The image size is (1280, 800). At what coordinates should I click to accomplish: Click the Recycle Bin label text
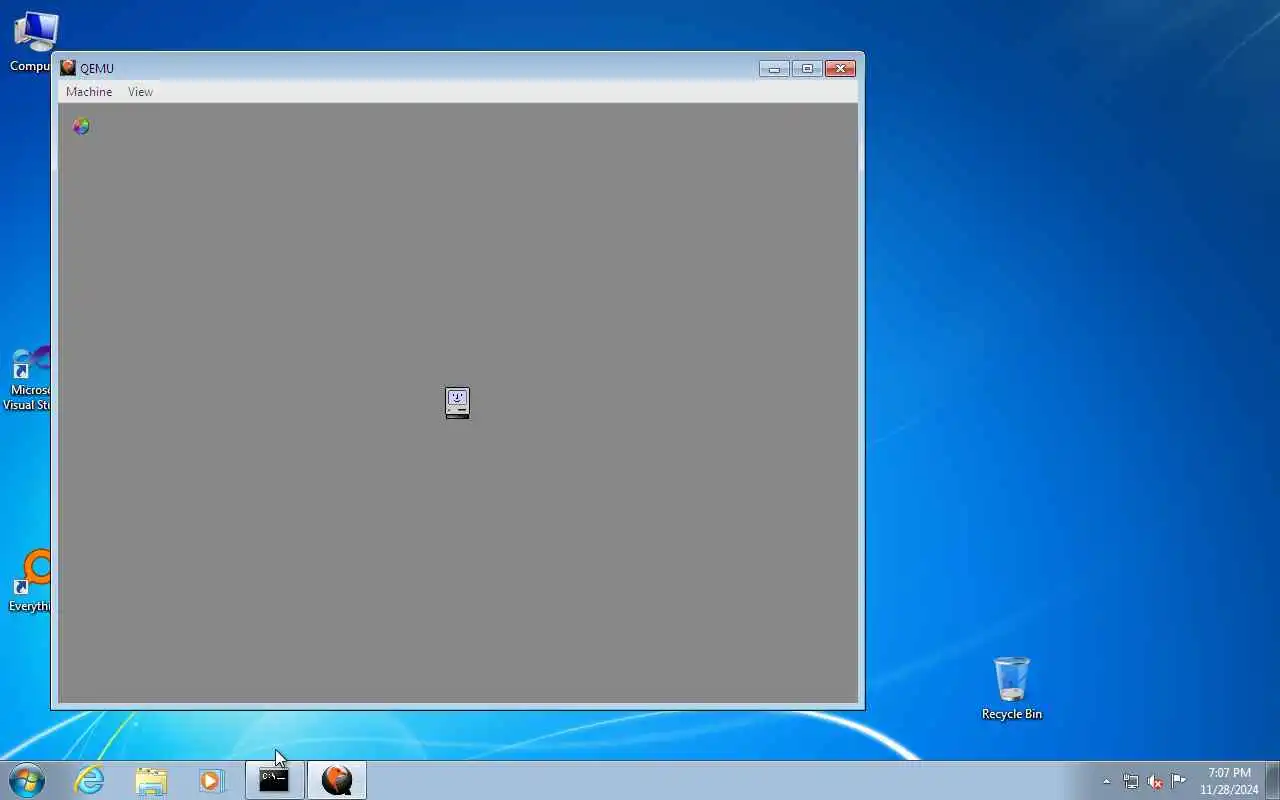[1011, 714]
